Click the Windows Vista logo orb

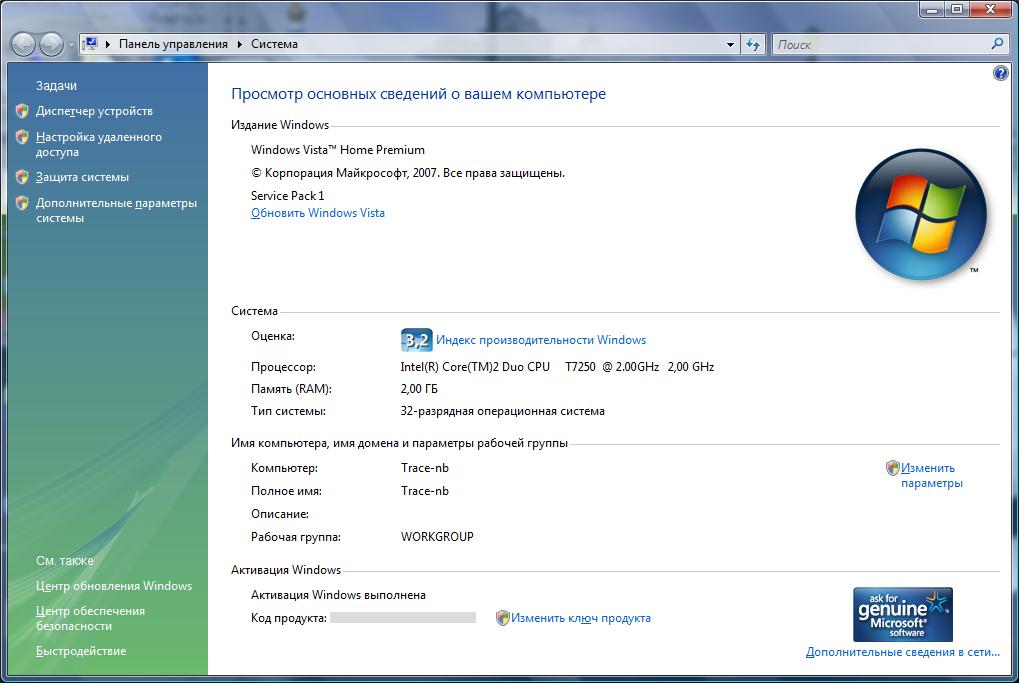921,214
